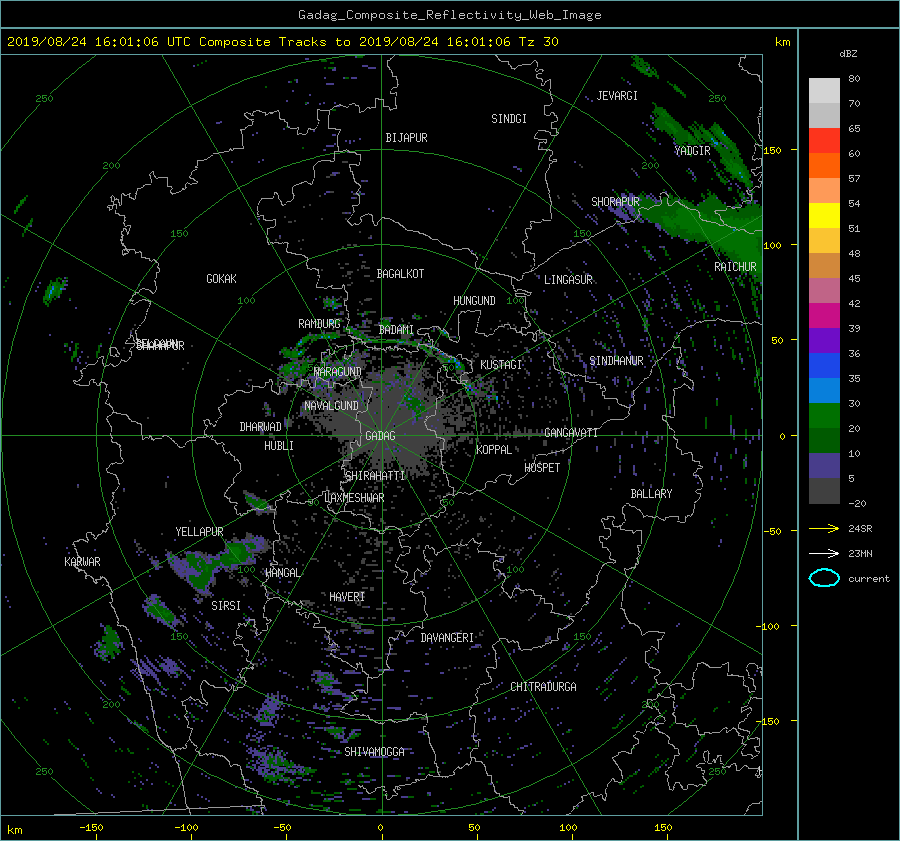Click the SHIVAMOGGA city label
The height and width of the screenshot is (841, 900).
coord(374,752)
